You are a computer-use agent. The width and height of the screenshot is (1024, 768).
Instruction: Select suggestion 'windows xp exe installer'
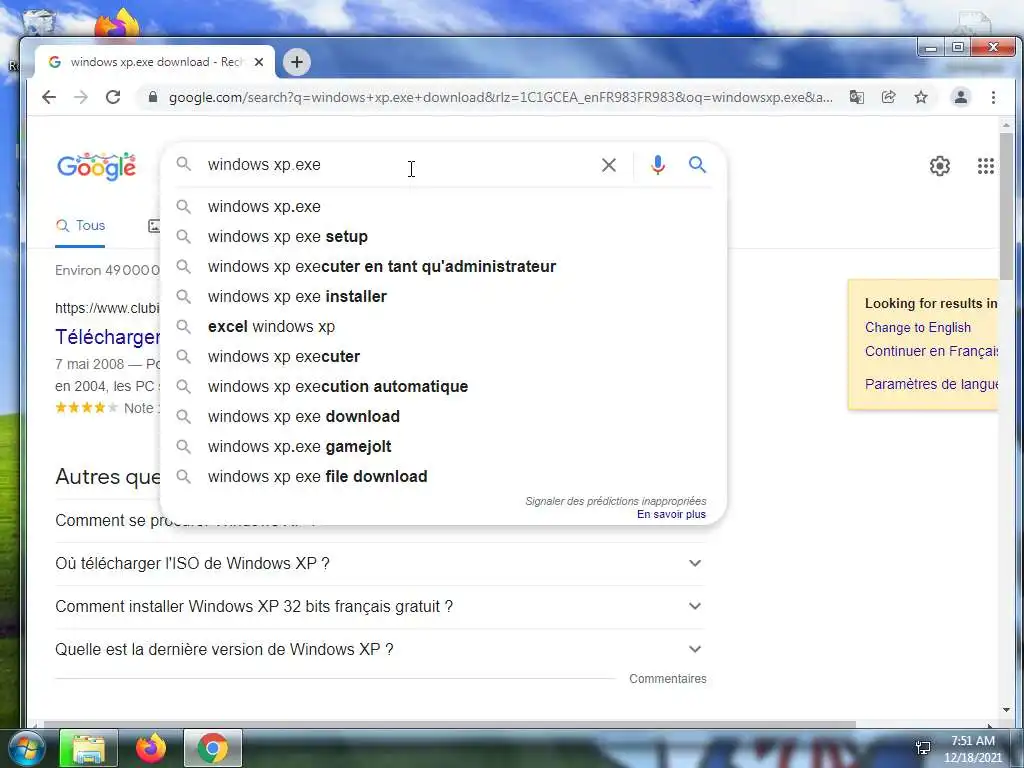click(x=443, y=296)
